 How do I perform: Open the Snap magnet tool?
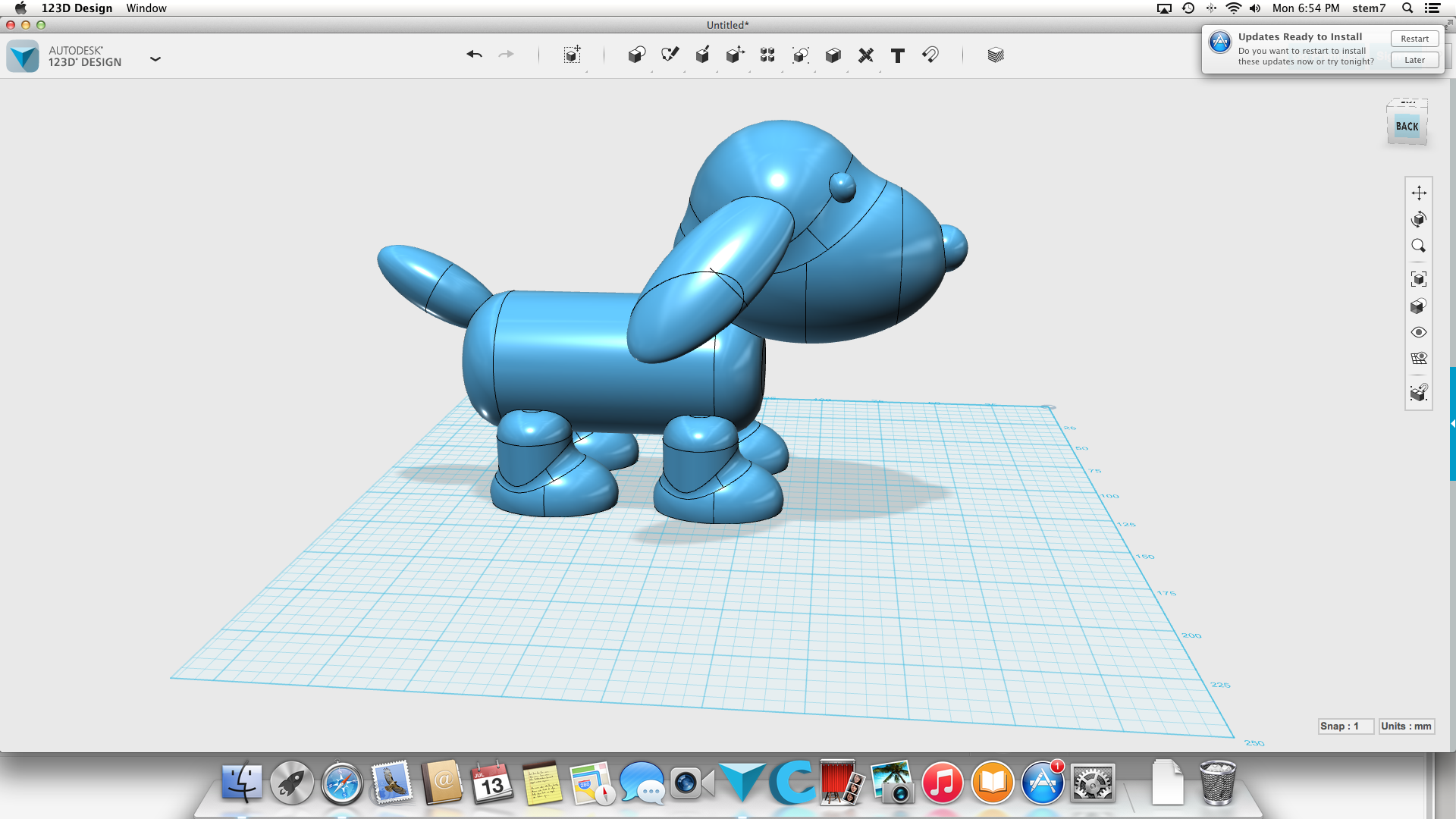[930, 55]
